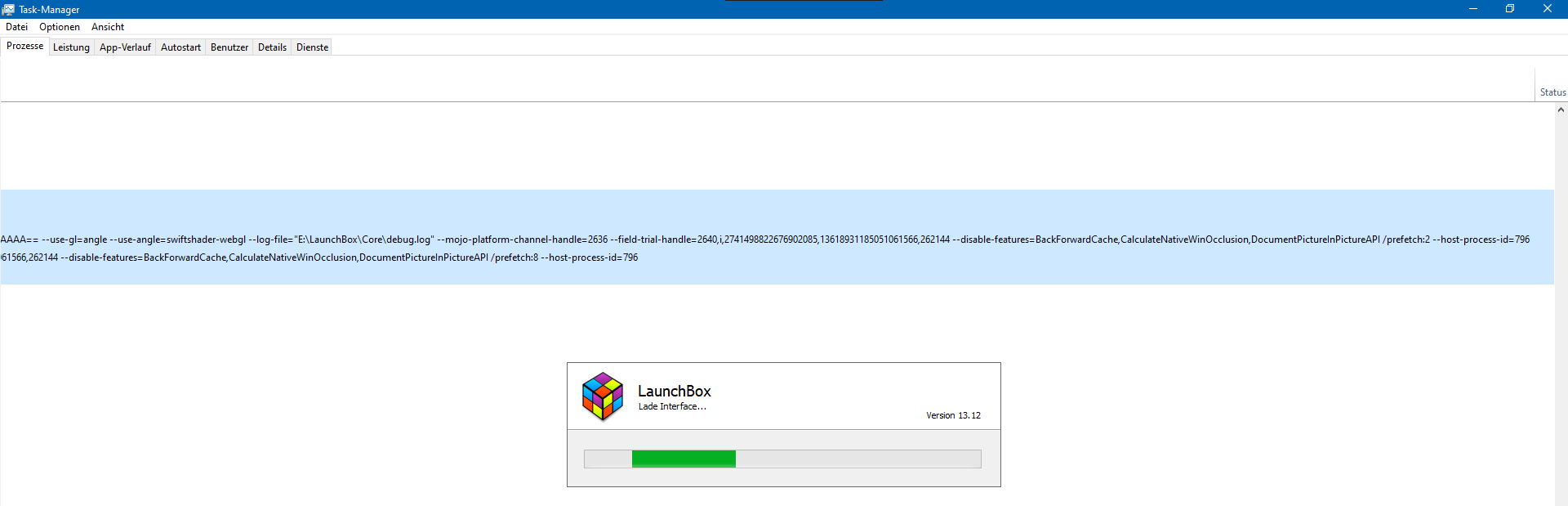Open the Optionen menu

(60, 27)
